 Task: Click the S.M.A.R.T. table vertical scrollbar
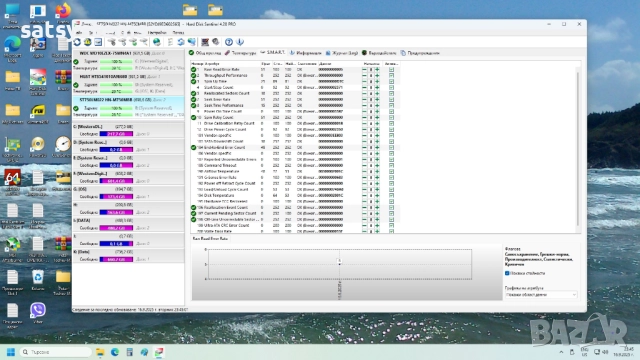coord(577,148)
